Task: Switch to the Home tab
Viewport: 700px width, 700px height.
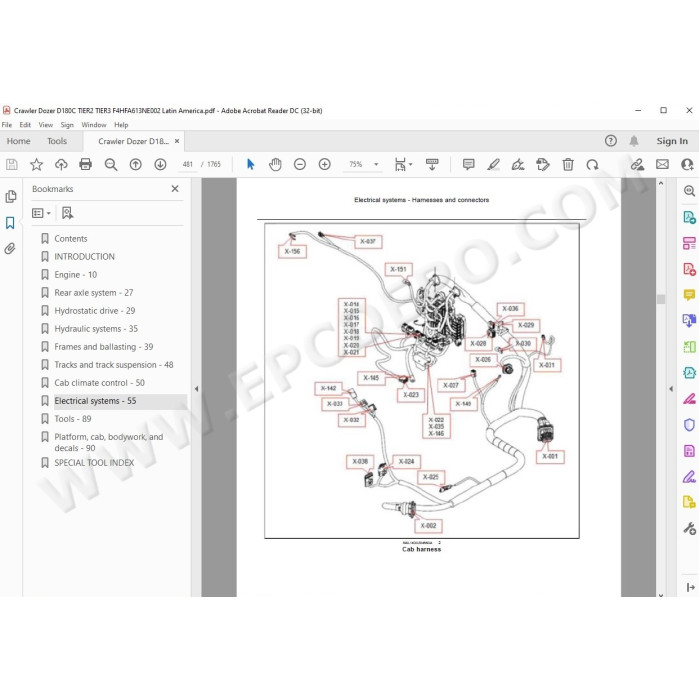Action: point(18,141)
